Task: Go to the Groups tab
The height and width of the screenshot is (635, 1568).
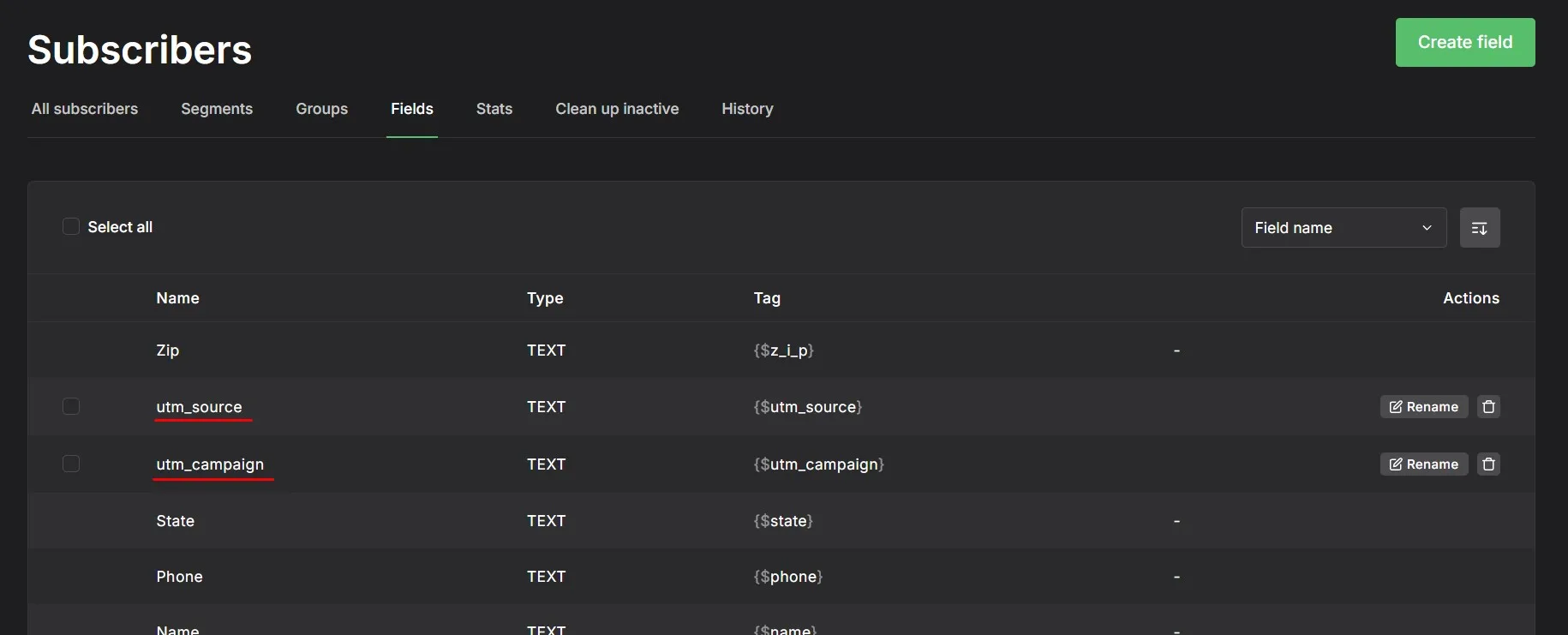Action: click(321, 109)
